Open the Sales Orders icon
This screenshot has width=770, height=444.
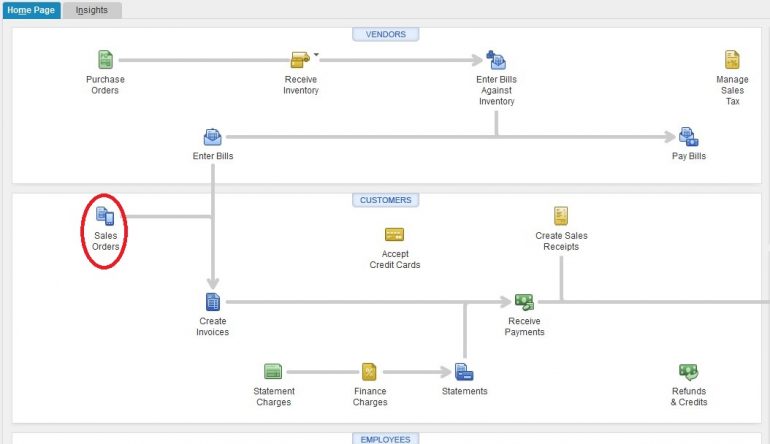pos(105,215)
